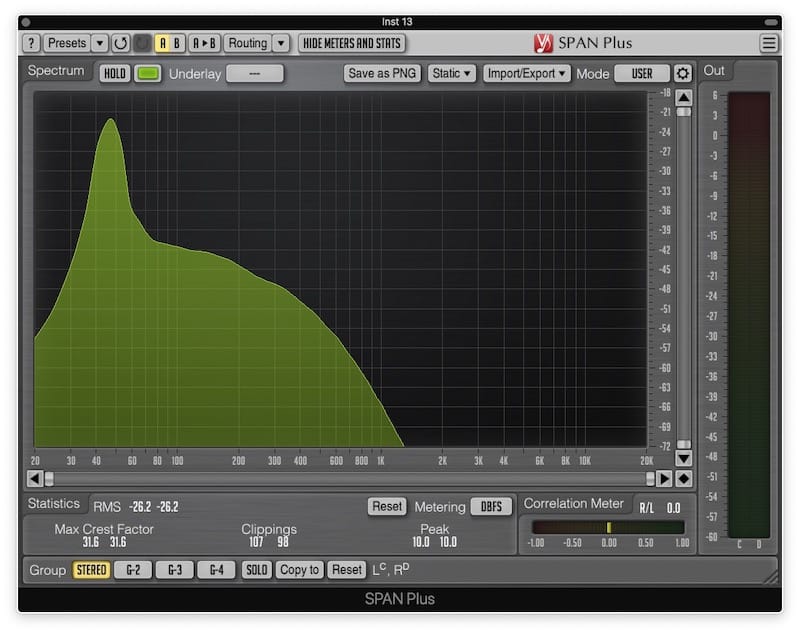Click the Group Reset button

coord(347,570)
